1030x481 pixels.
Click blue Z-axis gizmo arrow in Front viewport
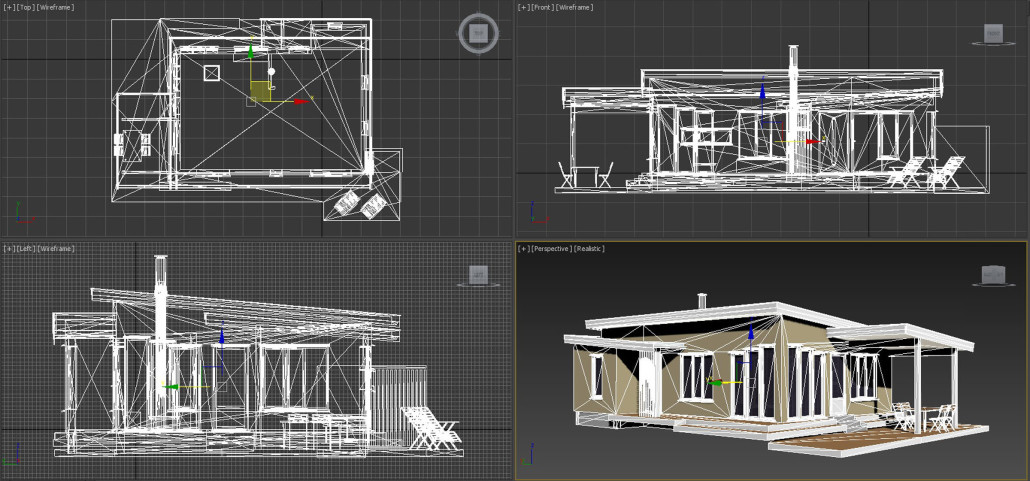[x=763, y=91]
